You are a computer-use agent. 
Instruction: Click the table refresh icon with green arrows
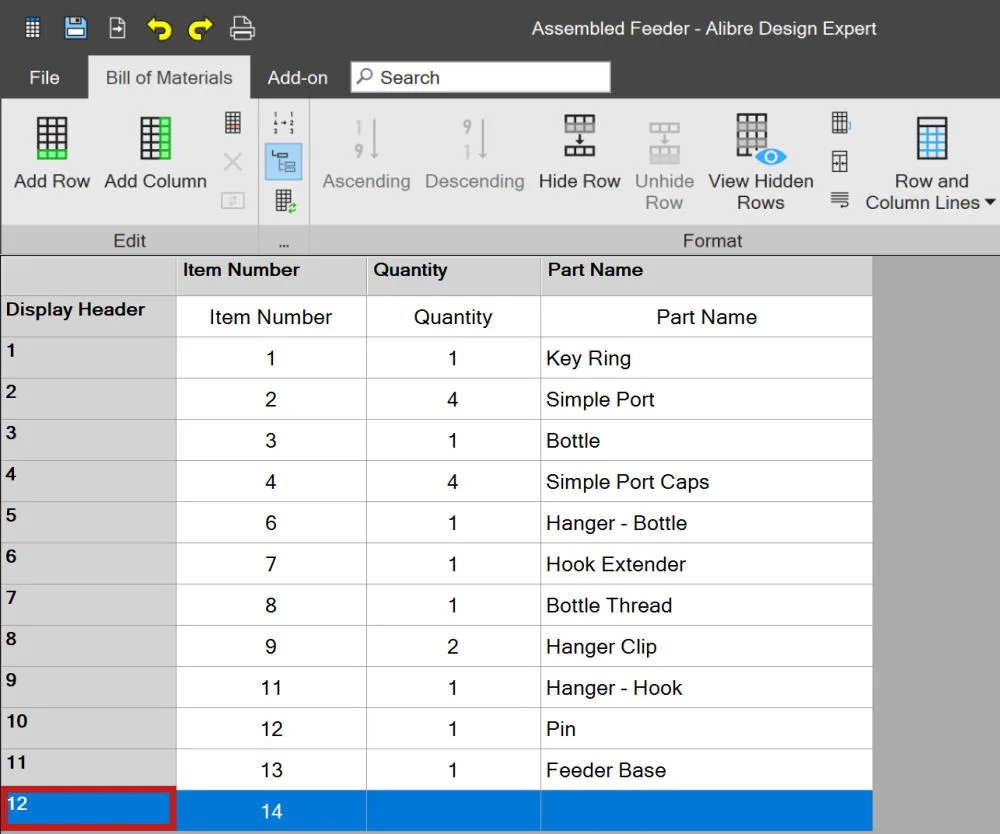point(285,201)
